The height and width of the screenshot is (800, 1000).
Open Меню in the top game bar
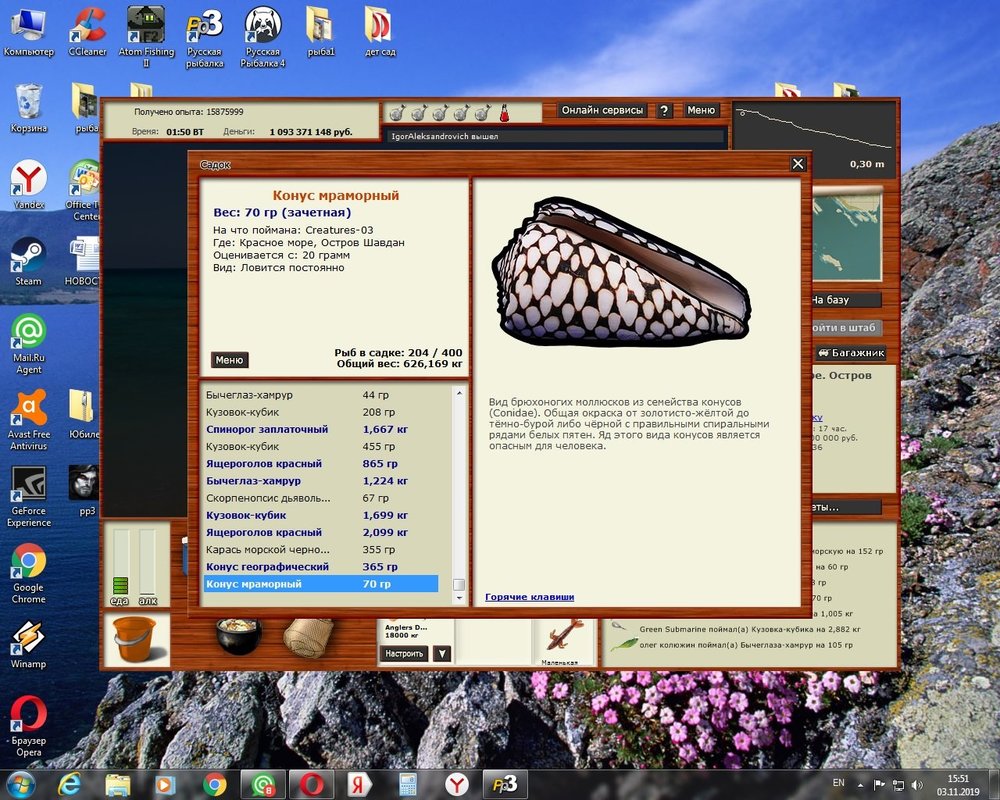(x=701, y=111)
